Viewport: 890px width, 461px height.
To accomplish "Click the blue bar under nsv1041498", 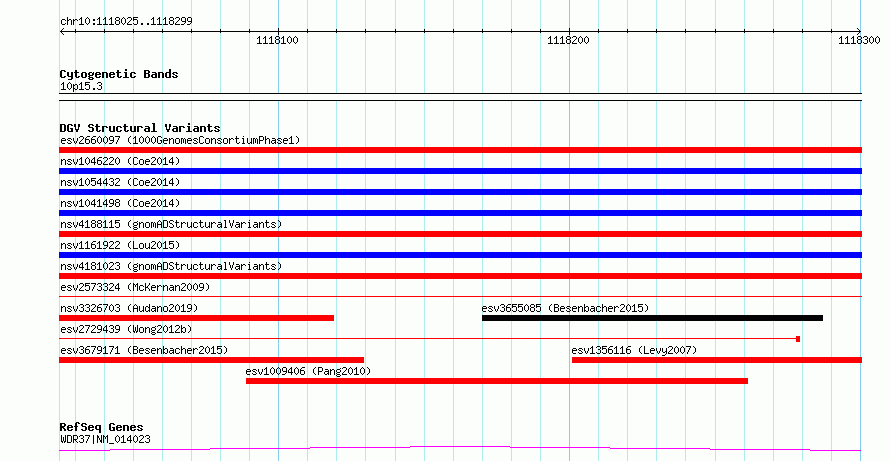I will [460, 213].
